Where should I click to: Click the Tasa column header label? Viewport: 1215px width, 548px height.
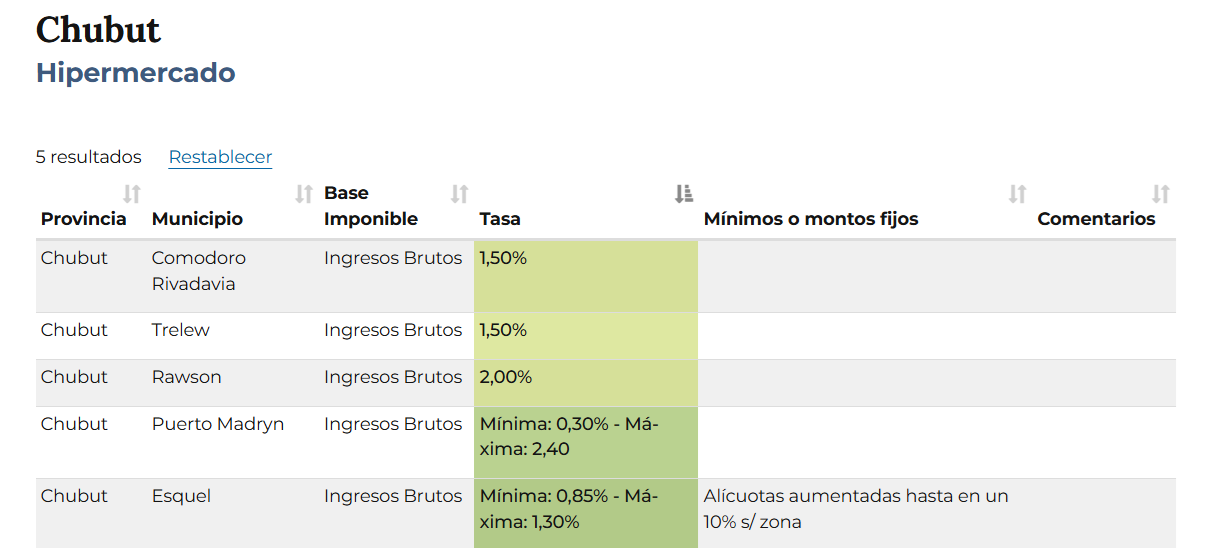click(x=500, y=219)
